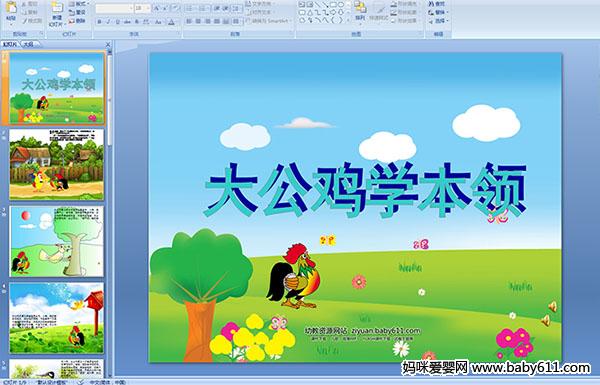Align text to the right
The image size is (600, 385).
[207, 21]
